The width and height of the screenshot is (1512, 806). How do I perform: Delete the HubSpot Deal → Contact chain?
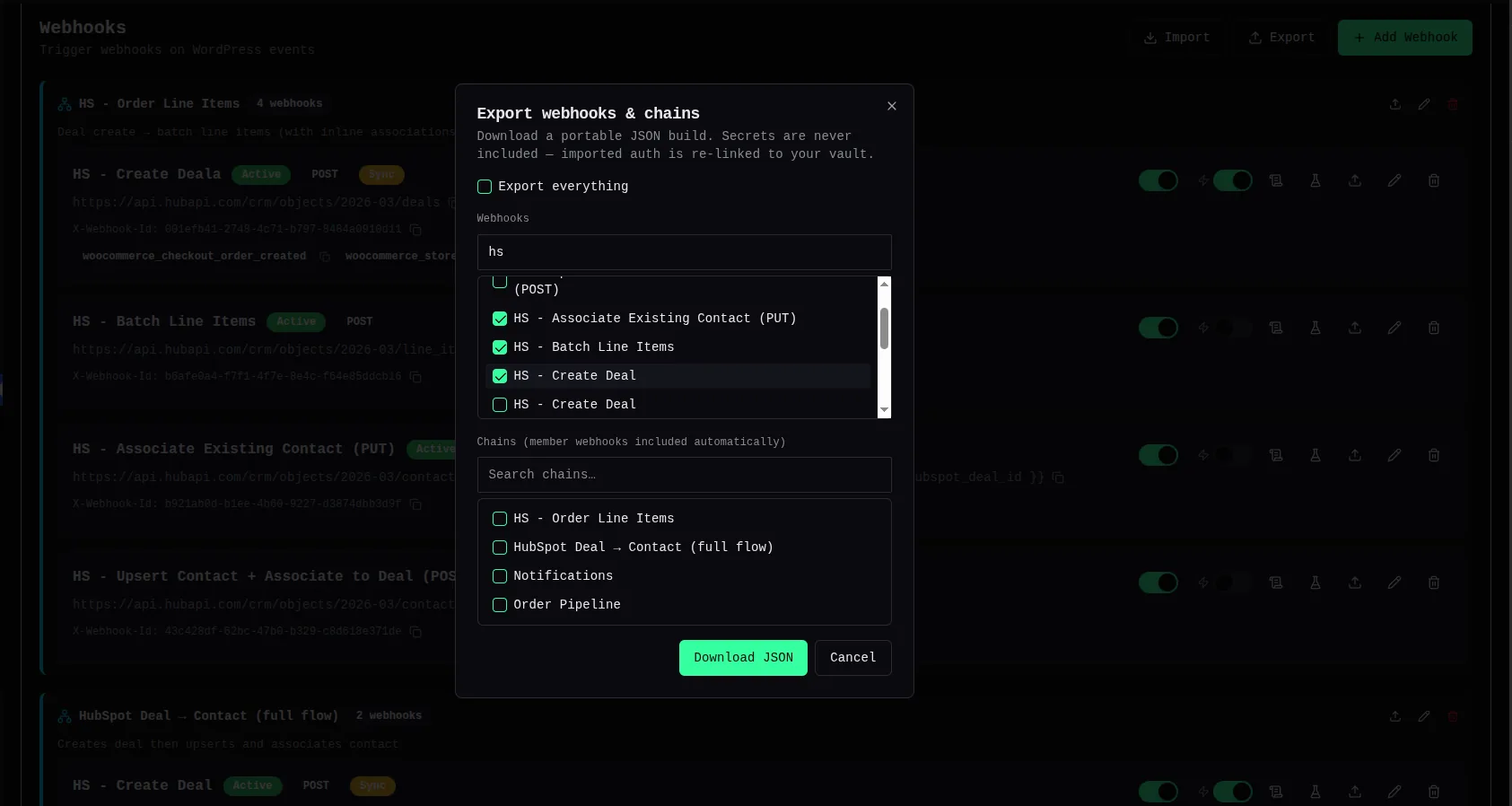[1453, 716]
